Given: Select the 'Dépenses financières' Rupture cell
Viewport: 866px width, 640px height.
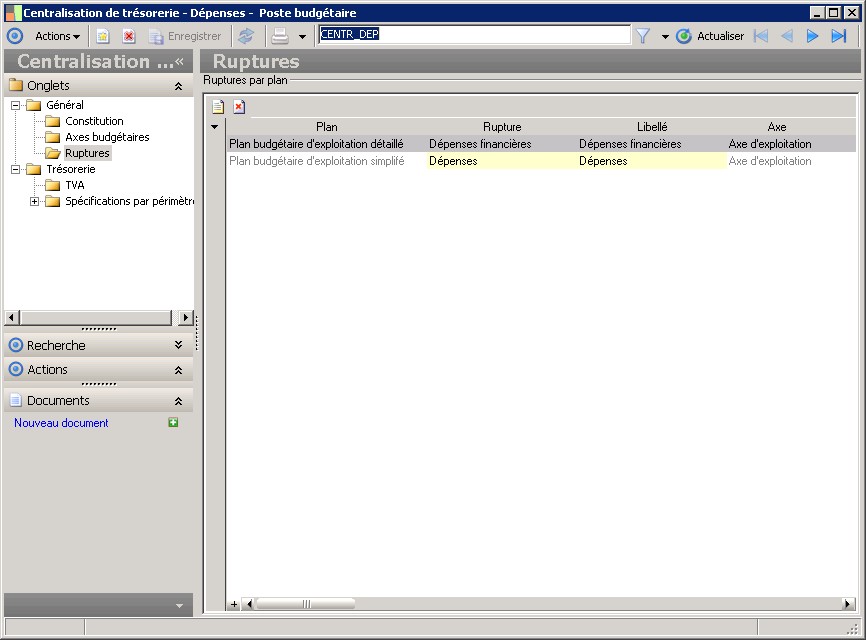Looking at the screenshot, I should point(502,144).
